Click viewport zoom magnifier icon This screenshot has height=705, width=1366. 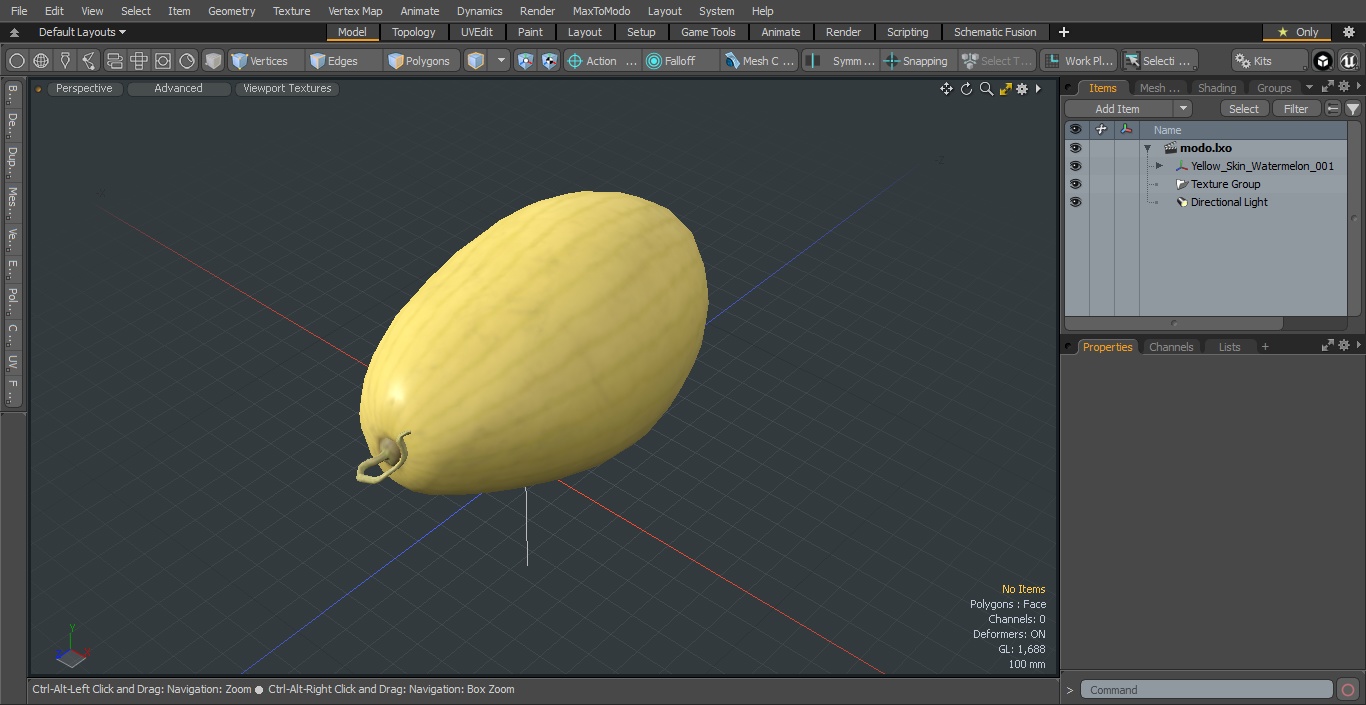click(x=986, y=89)
